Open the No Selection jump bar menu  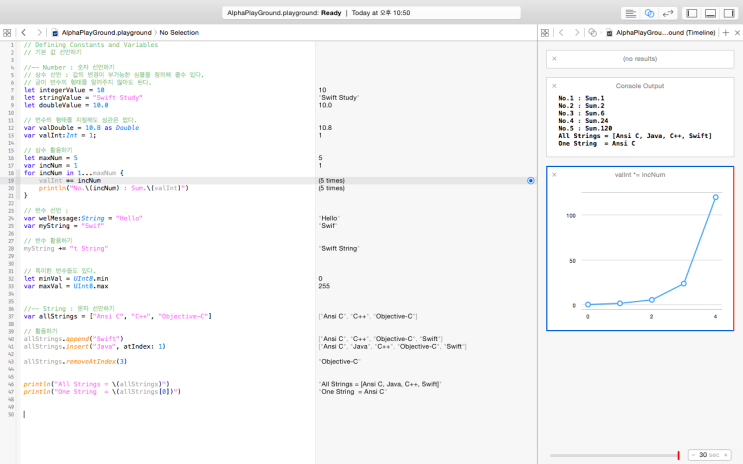click(179, 32)
